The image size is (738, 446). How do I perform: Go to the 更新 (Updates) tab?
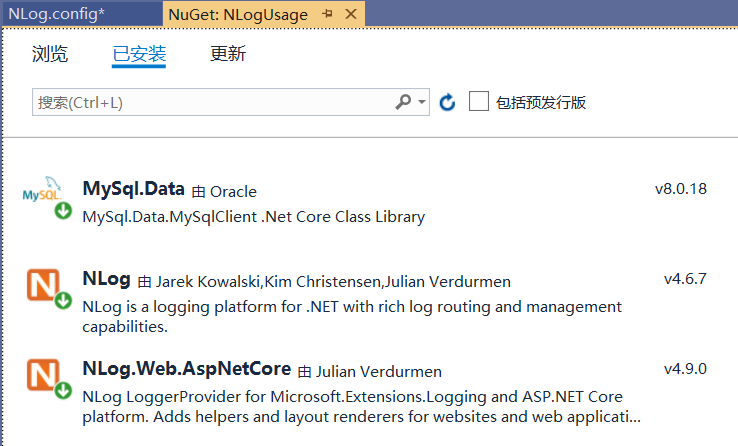pos(228,54)
